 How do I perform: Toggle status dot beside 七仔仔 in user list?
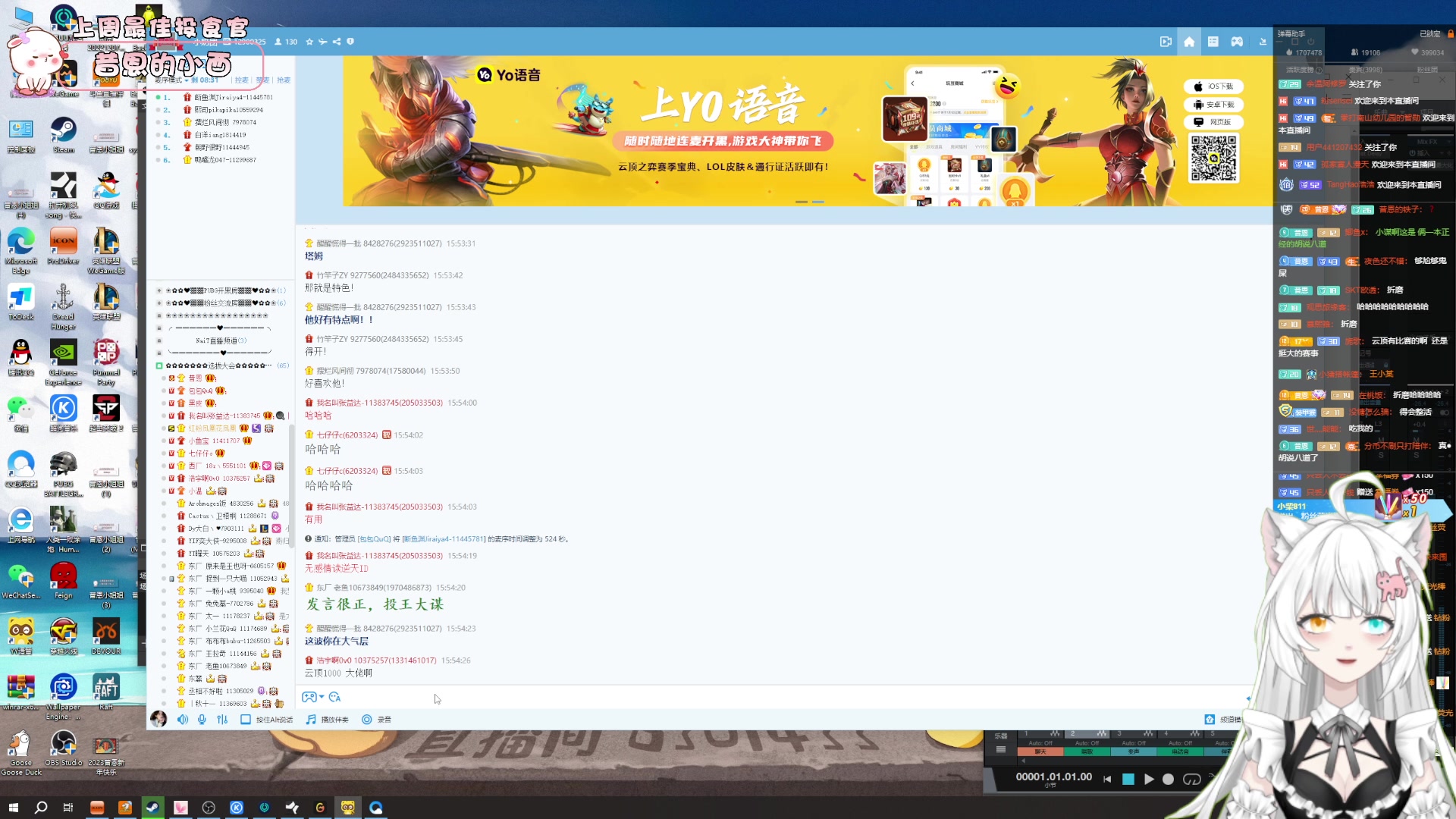click(163, 453)
